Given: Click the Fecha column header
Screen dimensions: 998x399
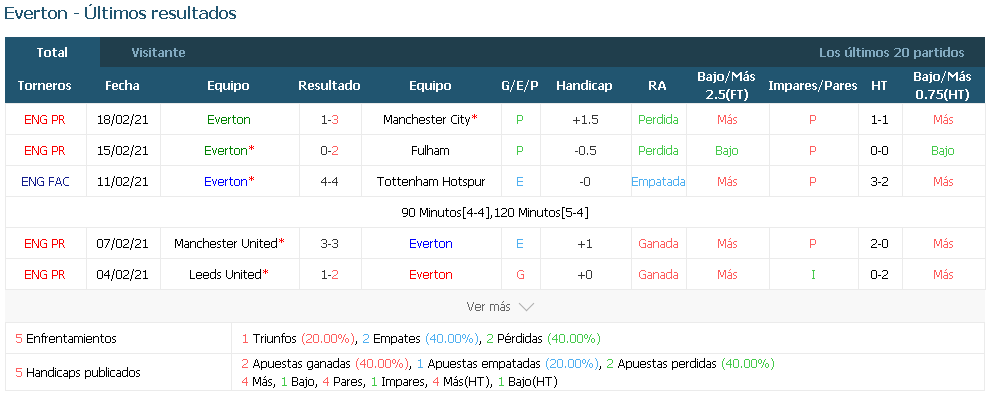Looking at the screenshot, I should [122, 86].
